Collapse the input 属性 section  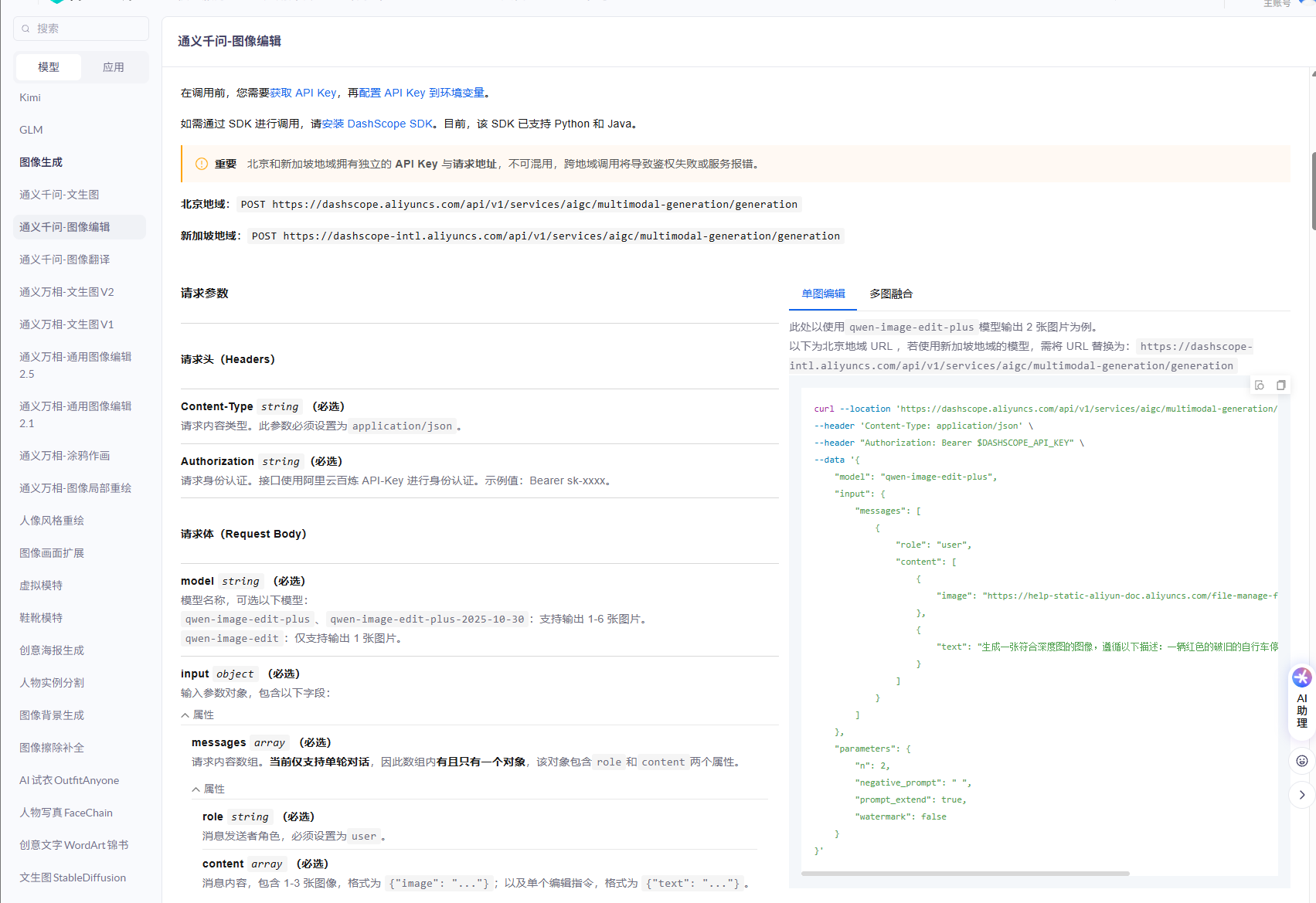coord(198,715)
